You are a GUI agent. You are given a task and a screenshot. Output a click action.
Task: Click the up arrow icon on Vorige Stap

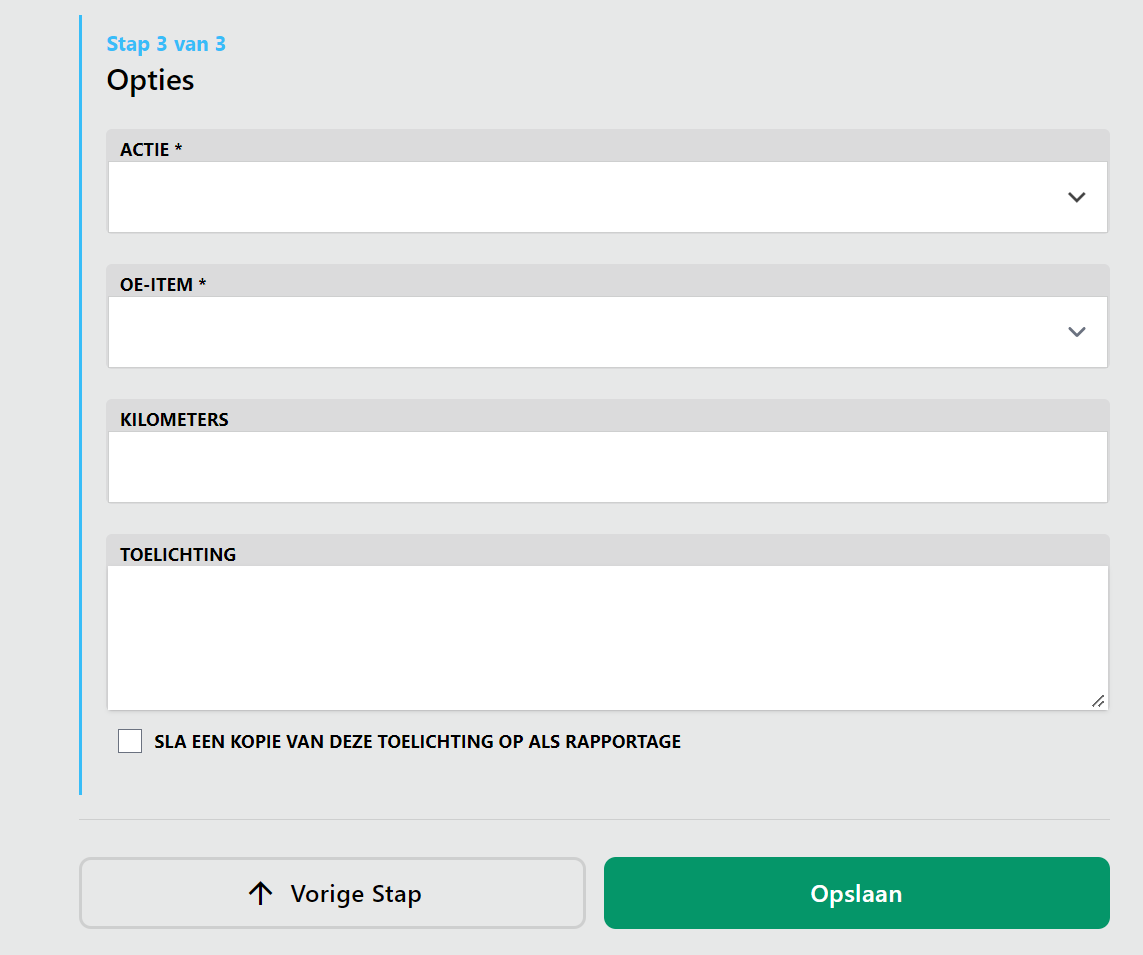tap(260, 893)
